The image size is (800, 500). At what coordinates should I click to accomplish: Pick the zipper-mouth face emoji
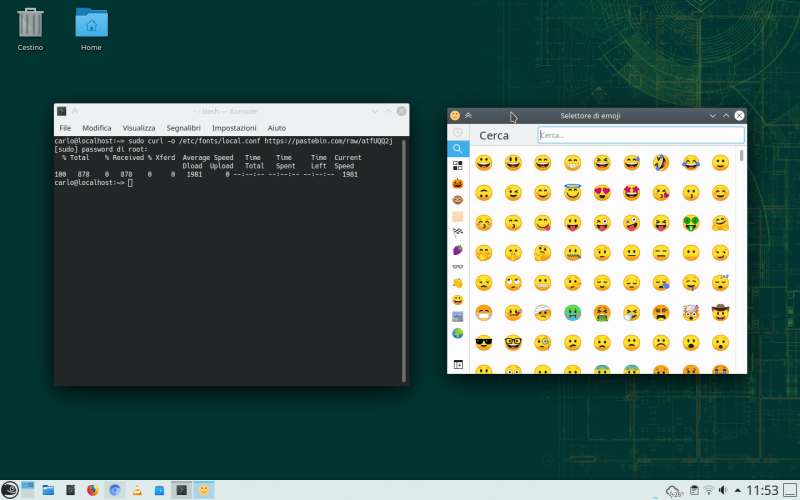point(572,253)
